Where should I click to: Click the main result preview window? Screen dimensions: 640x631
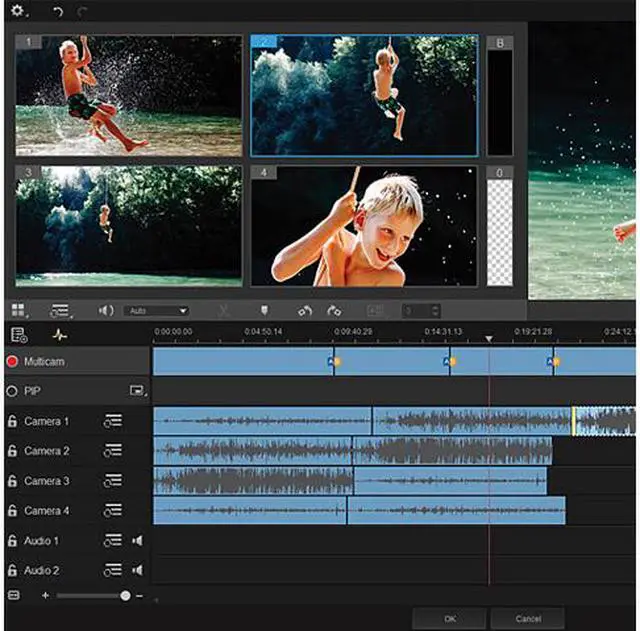tap(582, 161)
